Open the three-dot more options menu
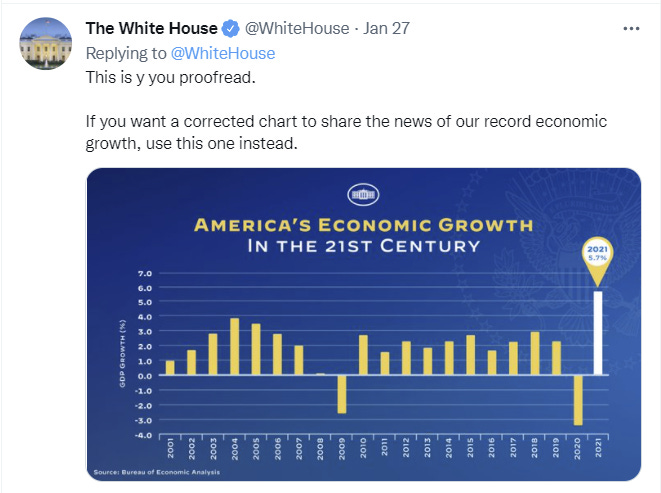Screen dimensions: 661x493 click(631, 29)
